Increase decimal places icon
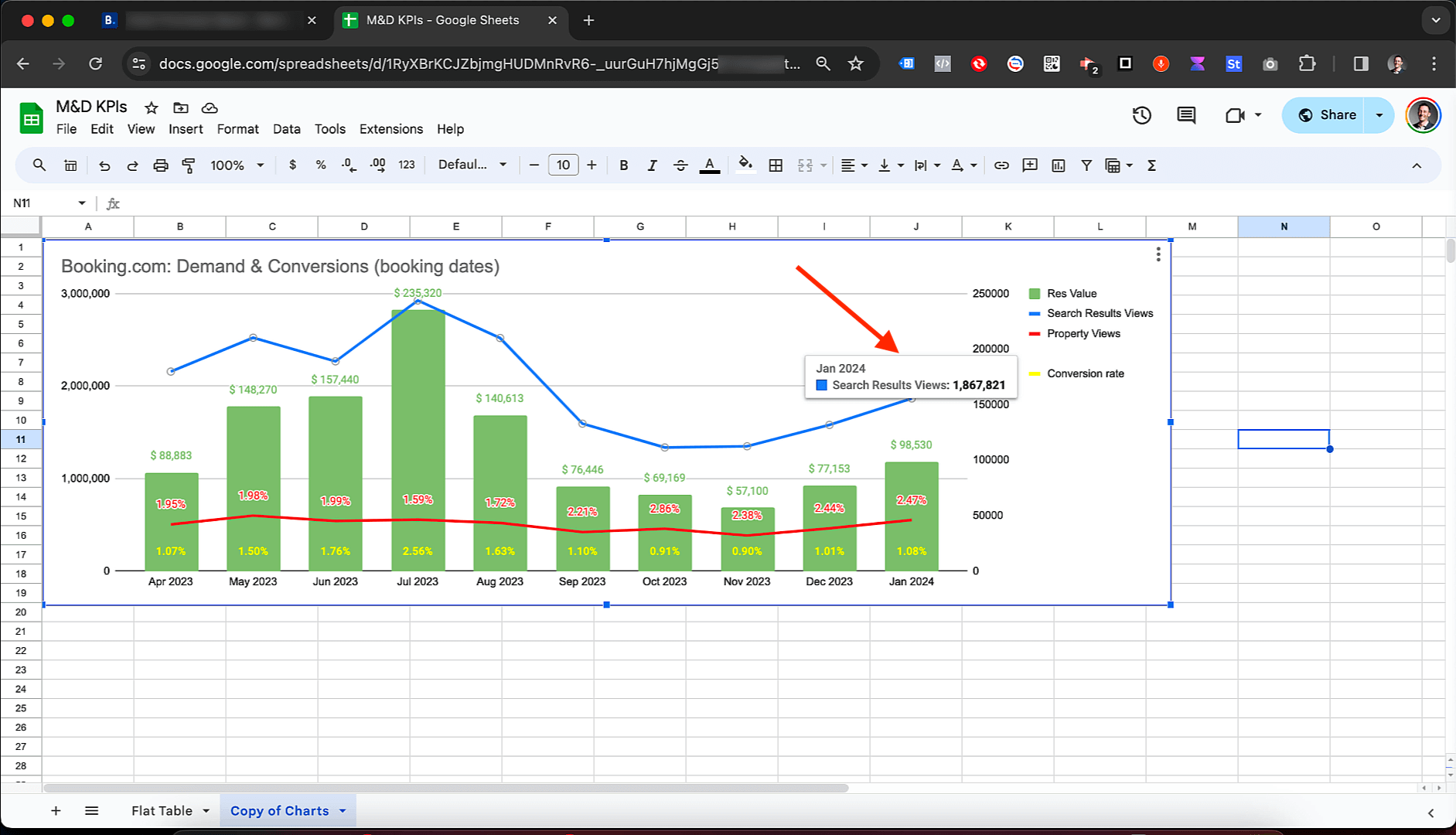1456x835 pixels. coord(377,165)
